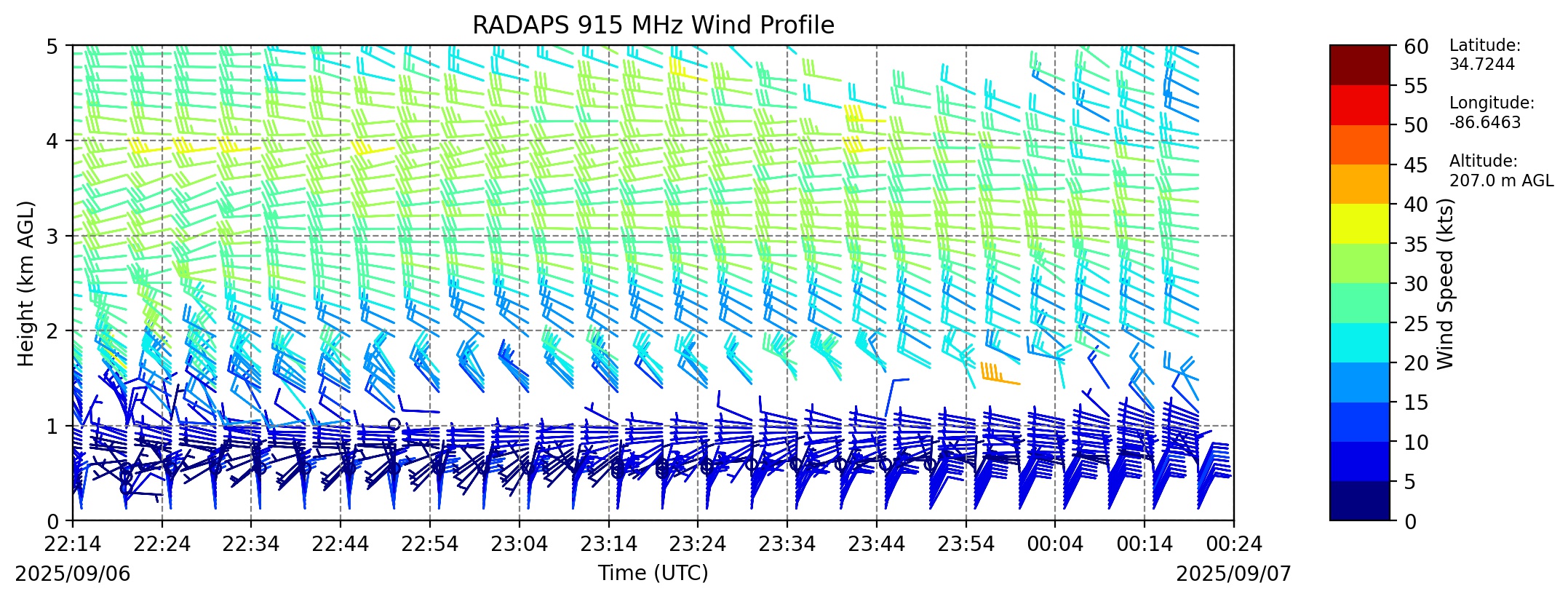Click the 22:34 time tick label
The width and height of the screenshot is (1568, 599).
click(x=251, y=544)
